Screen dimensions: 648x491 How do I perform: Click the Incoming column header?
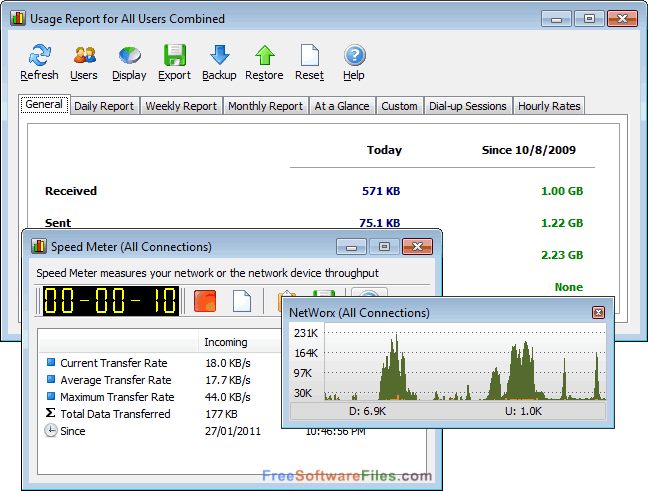click(226, 342)
